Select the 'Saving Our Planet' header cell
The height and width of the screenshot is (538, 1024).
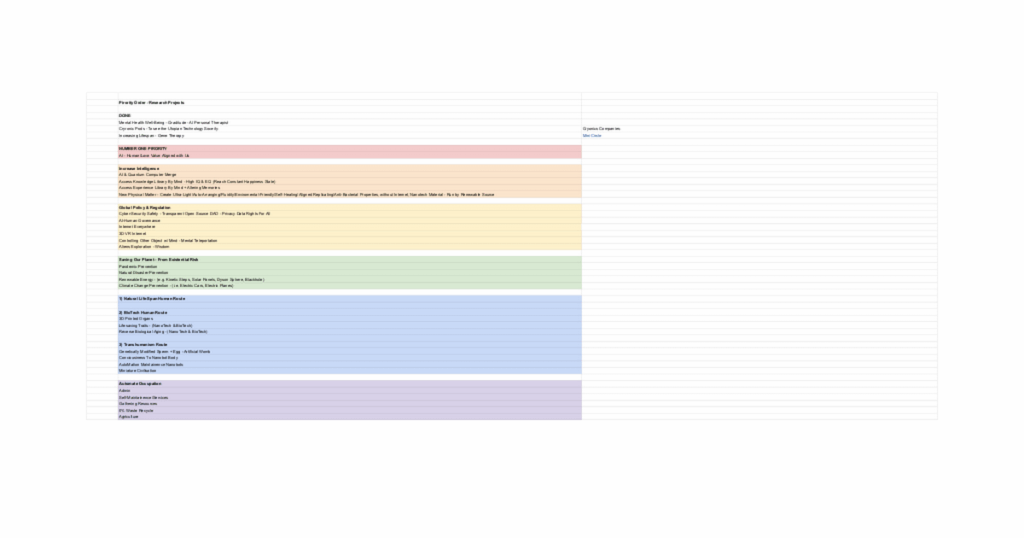pos(349,259)
